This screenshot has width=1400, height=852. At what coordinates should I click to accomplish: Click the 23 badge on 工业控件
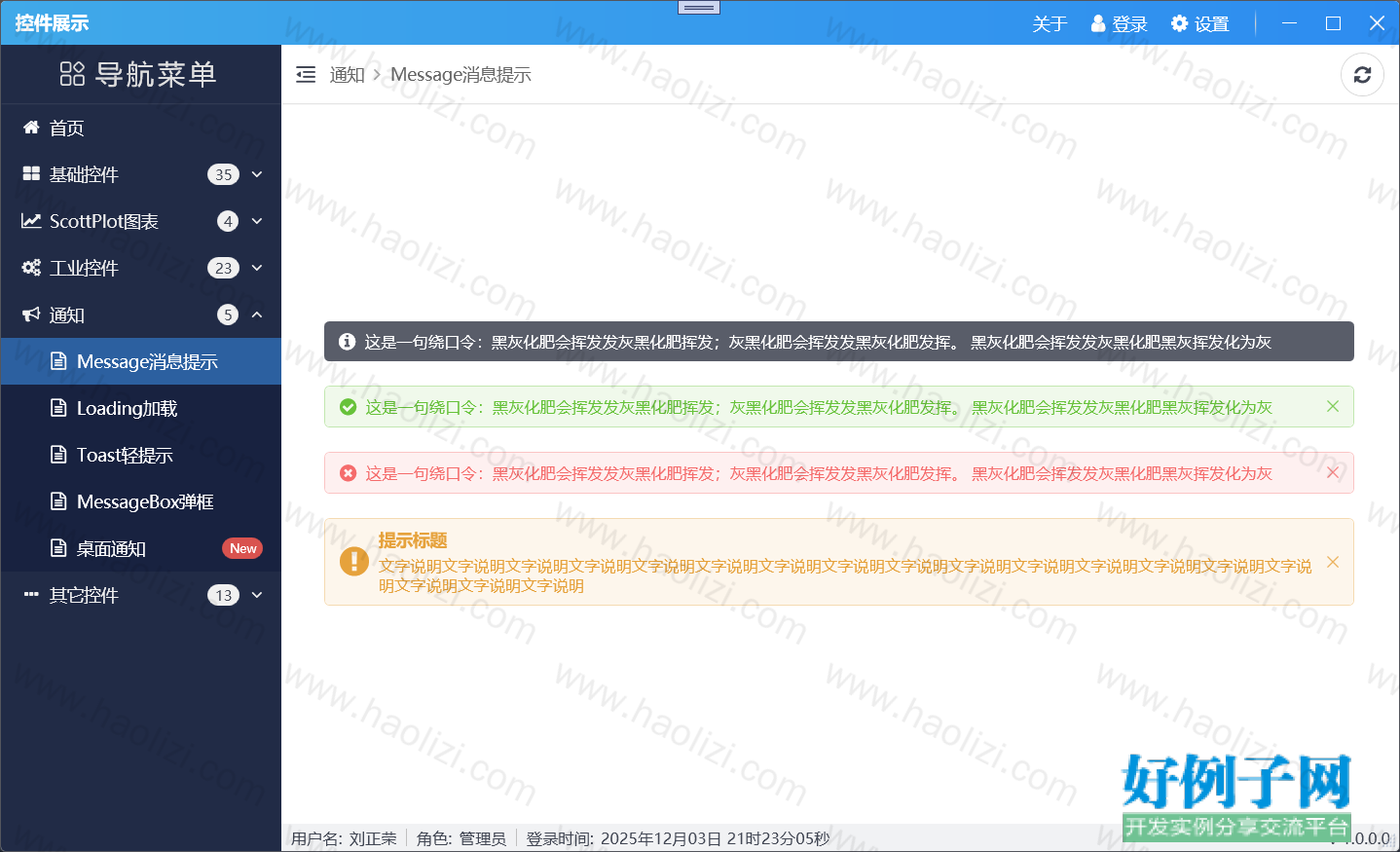coord(224,268)
